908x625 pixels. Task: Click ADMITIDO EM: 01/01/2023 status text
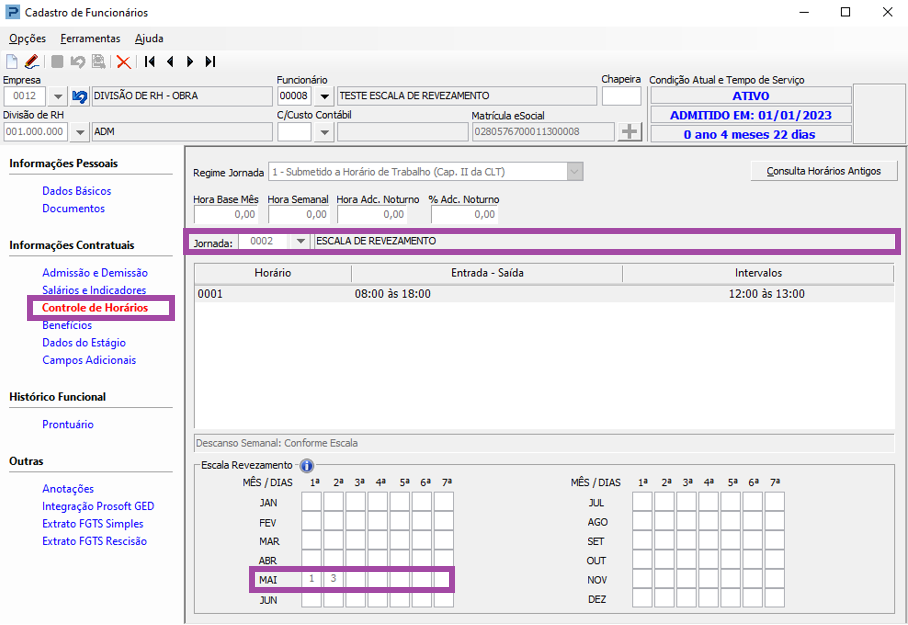[x=750, y=115]
